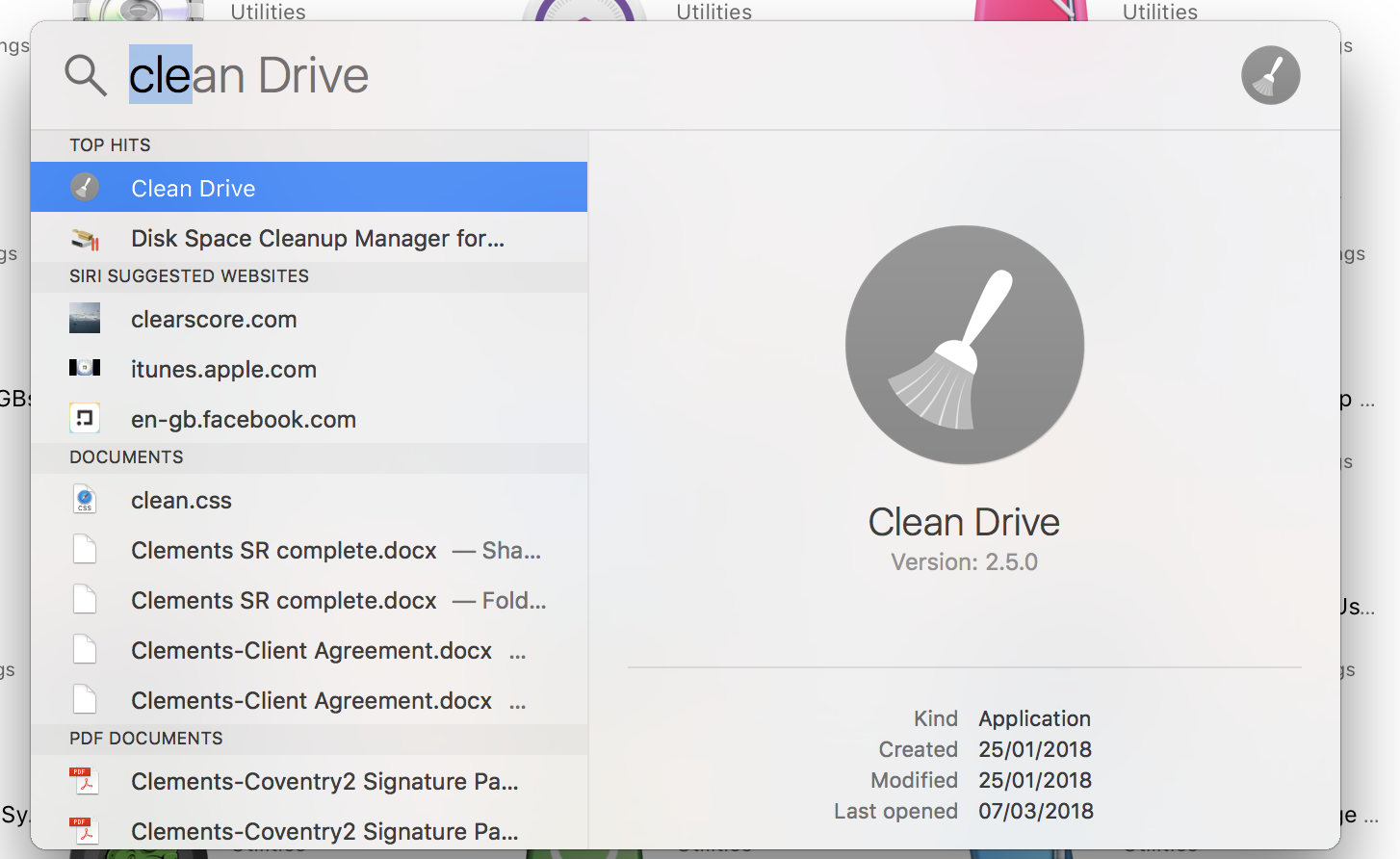
Task: Click the Clean Drive app icon in Top Hits
Action: 85,187
